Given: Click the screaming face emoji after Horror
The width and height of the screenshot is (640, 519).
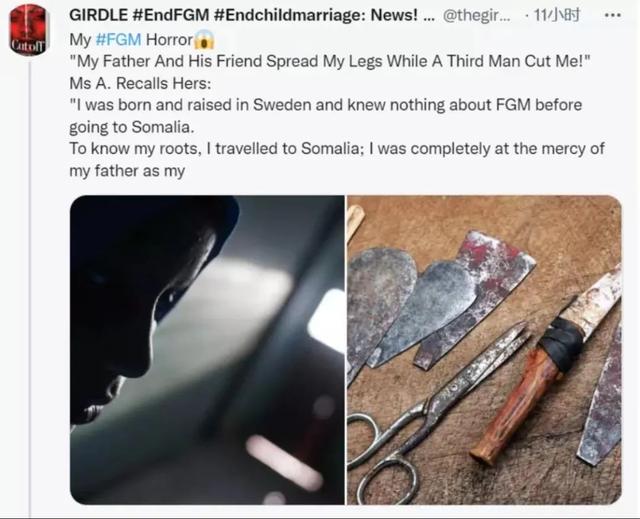Looking at the screenshot, I should pos(204,40).
